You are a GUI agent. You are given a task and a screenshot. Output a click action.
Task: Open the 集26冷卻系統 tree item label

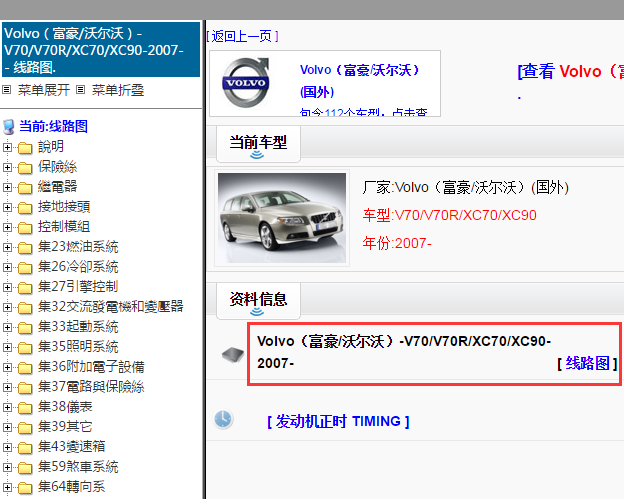(78, 267)
